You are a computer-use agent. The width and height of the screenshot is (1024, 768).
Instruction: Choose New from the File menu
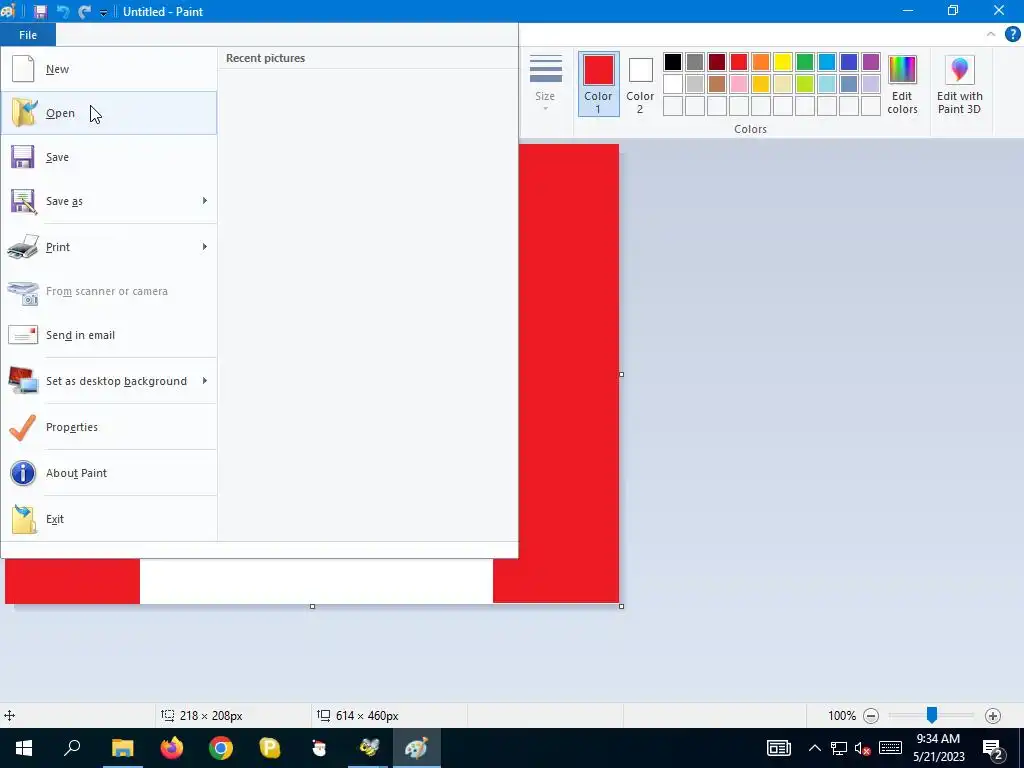[x=109, y=69]
